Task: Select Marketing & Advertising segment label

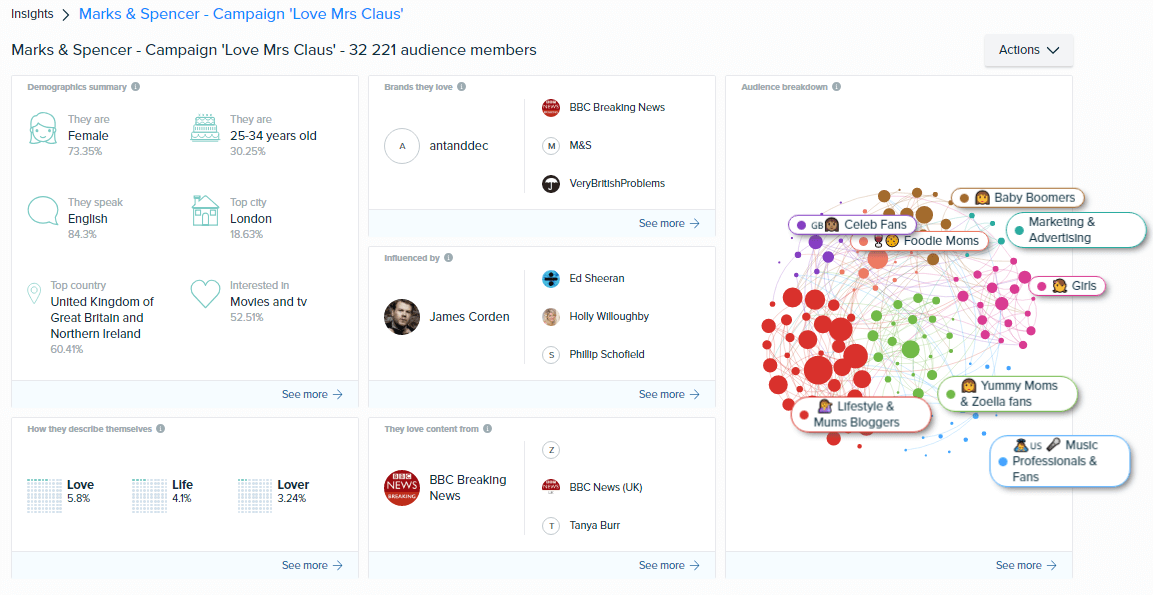Action: (x=1076, y=229)
